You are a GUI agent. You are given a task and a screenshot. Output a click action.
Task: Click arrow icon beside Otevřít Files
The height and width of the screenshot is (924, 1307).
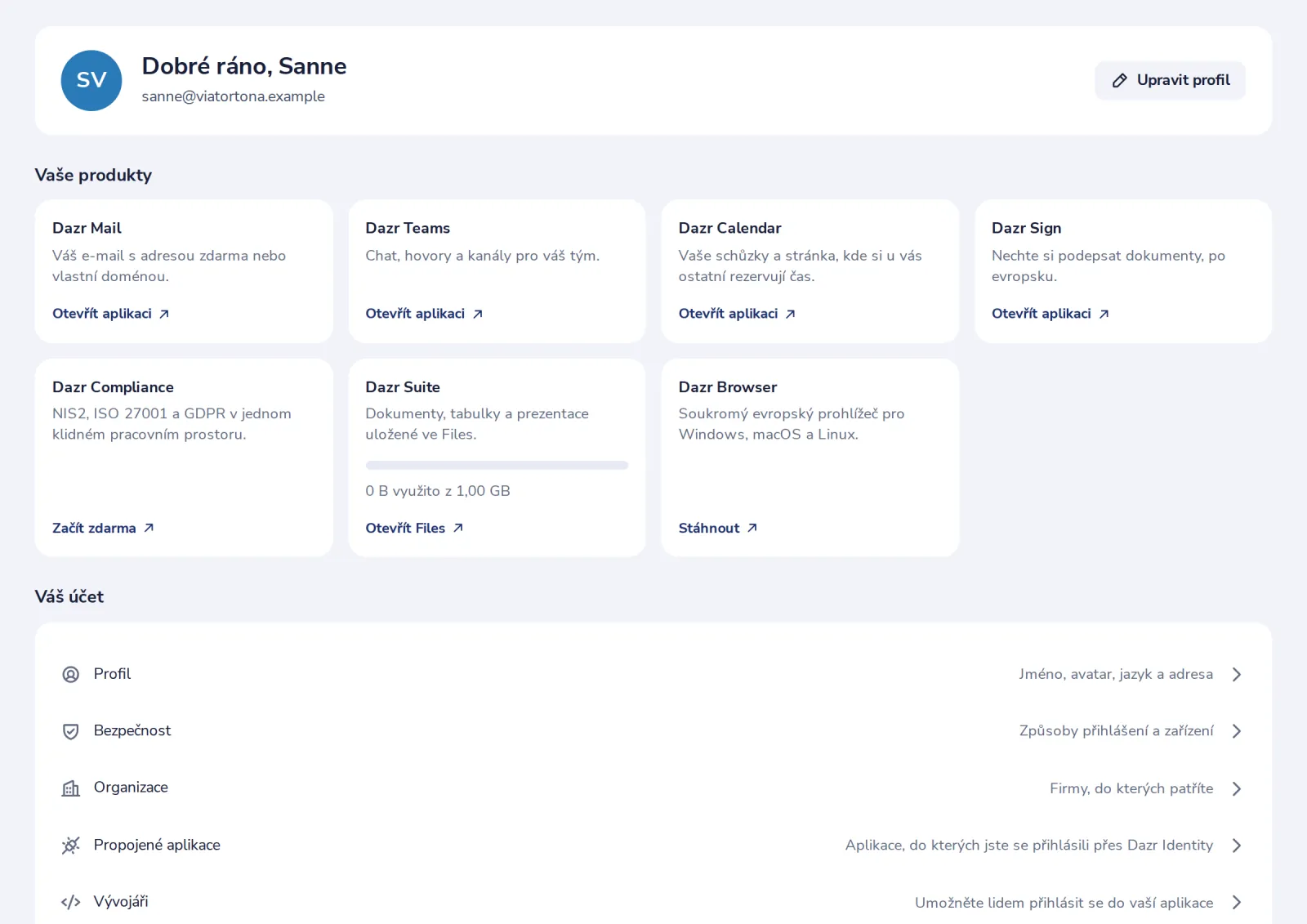[x=458, y=528]
